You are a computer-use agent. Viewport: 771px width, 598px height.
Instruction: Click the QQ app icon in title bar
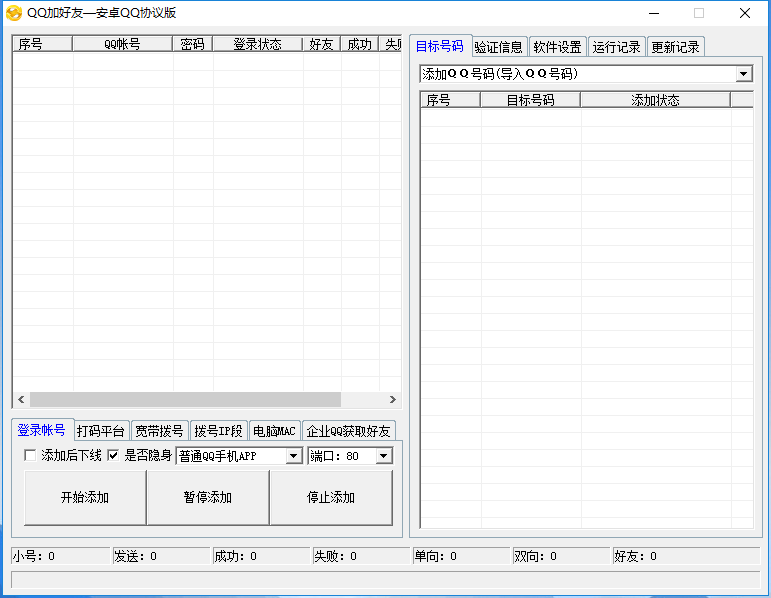coord(14,13)
